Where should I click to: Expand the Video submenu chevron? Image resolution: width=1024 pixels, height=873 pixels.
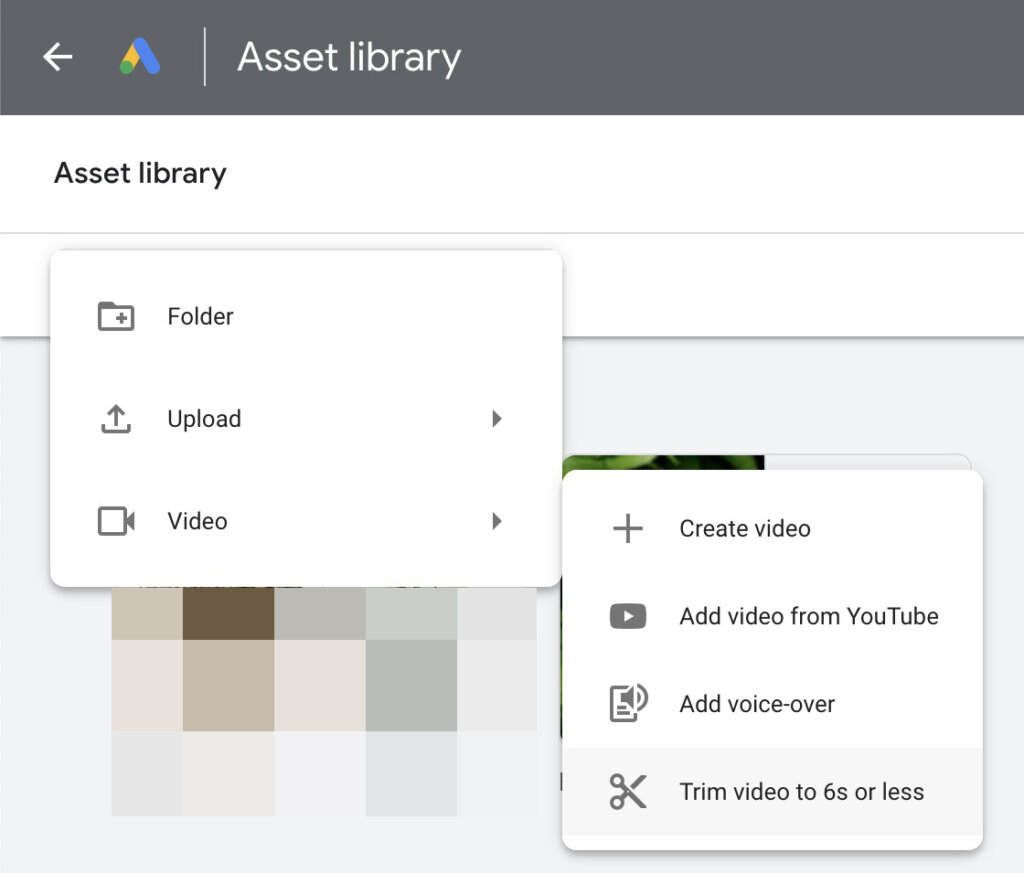pos(497,520)
